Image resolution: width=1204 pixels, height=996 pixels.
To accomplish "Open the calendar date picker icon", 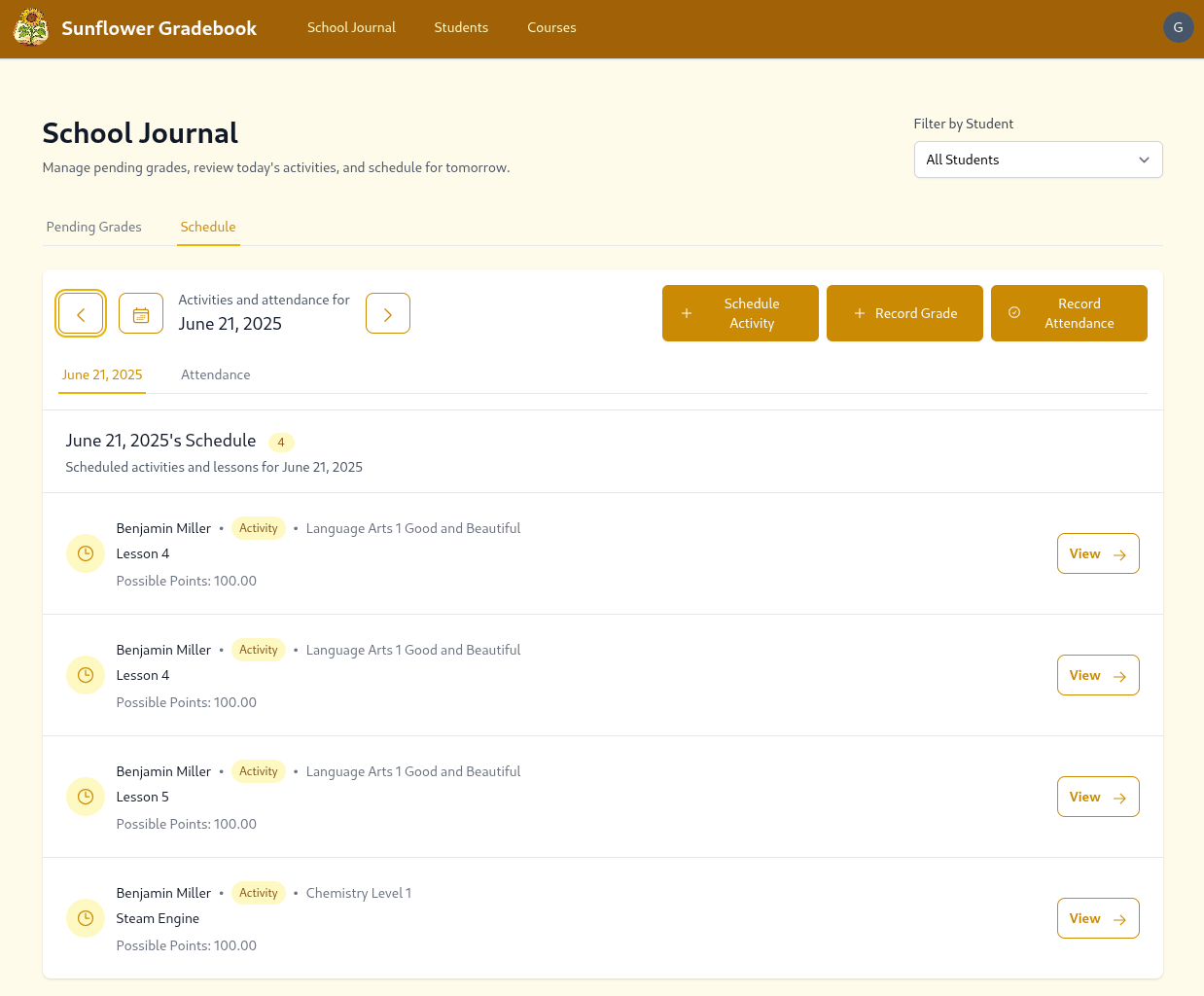I will pyautogui.click(x=141, y=313).
